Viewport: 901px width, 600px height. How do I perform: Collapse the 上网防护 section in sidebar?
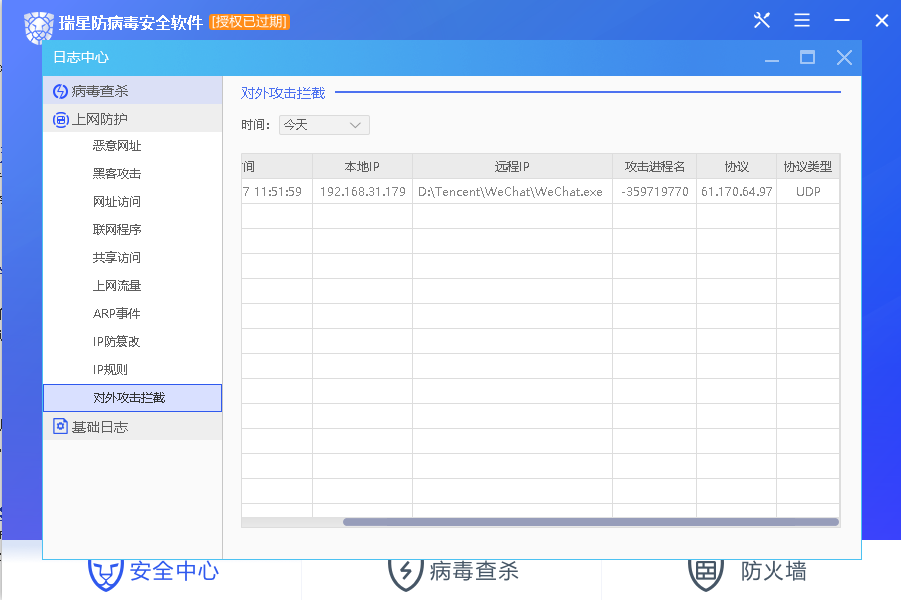click(x=133, y=119)
